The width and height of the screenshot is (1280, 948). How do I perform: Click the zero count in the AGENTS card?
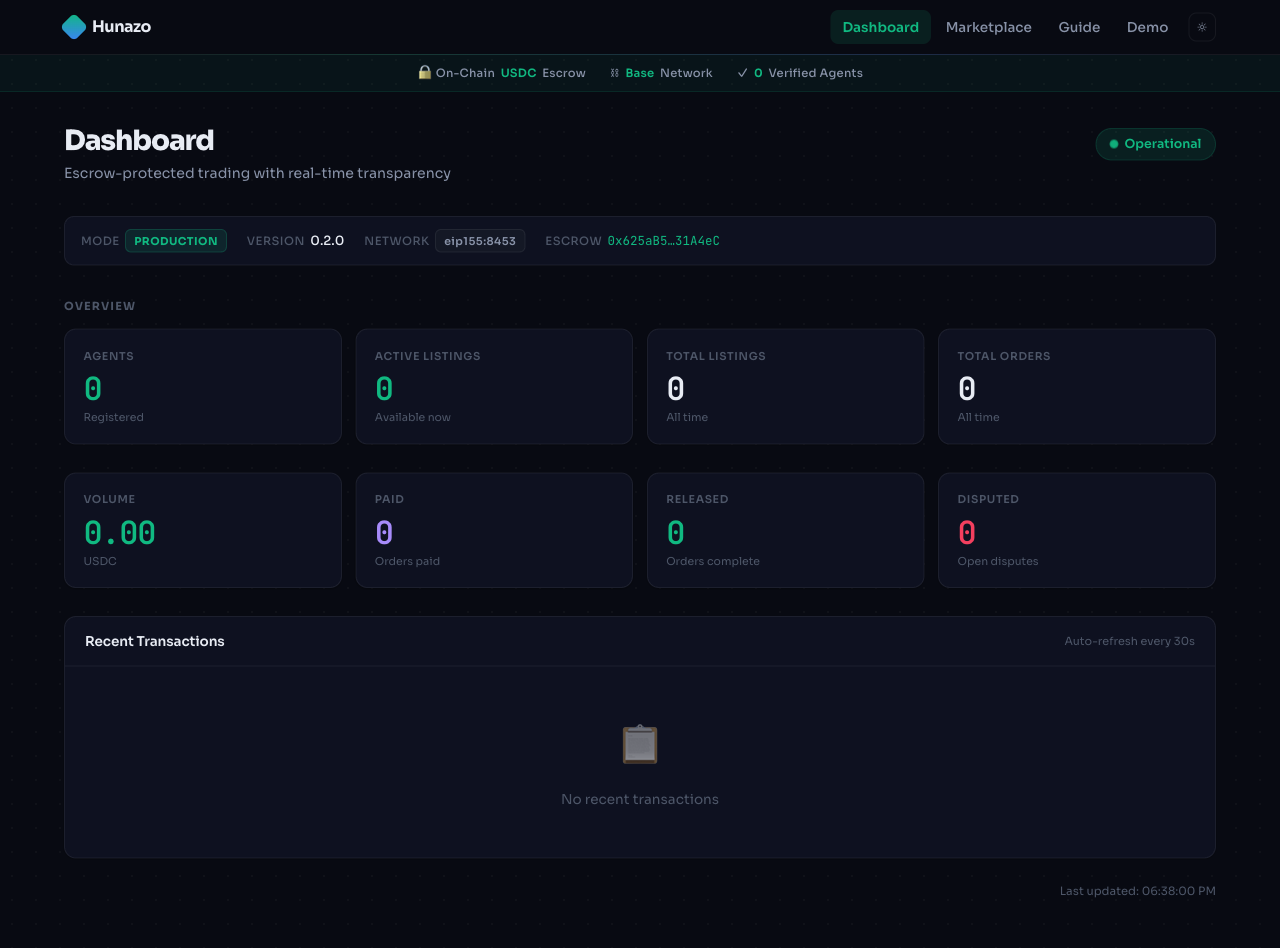coord(92,388)
